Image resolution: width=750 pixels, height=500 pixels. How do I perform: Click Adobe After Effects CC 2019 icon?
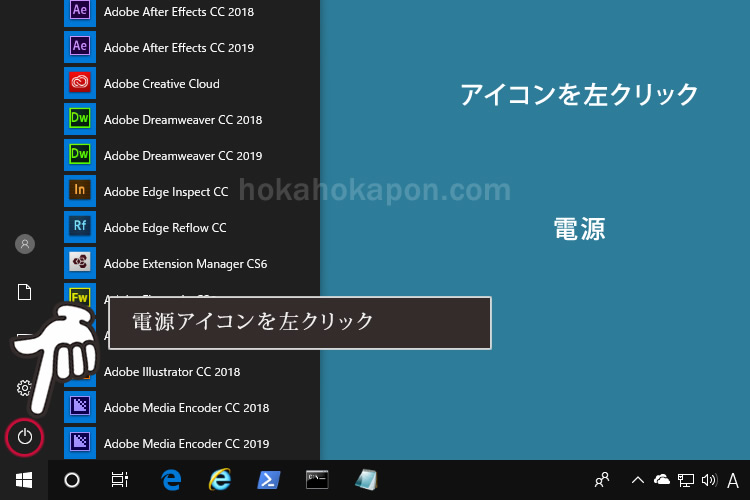click(x=80, y=47)
